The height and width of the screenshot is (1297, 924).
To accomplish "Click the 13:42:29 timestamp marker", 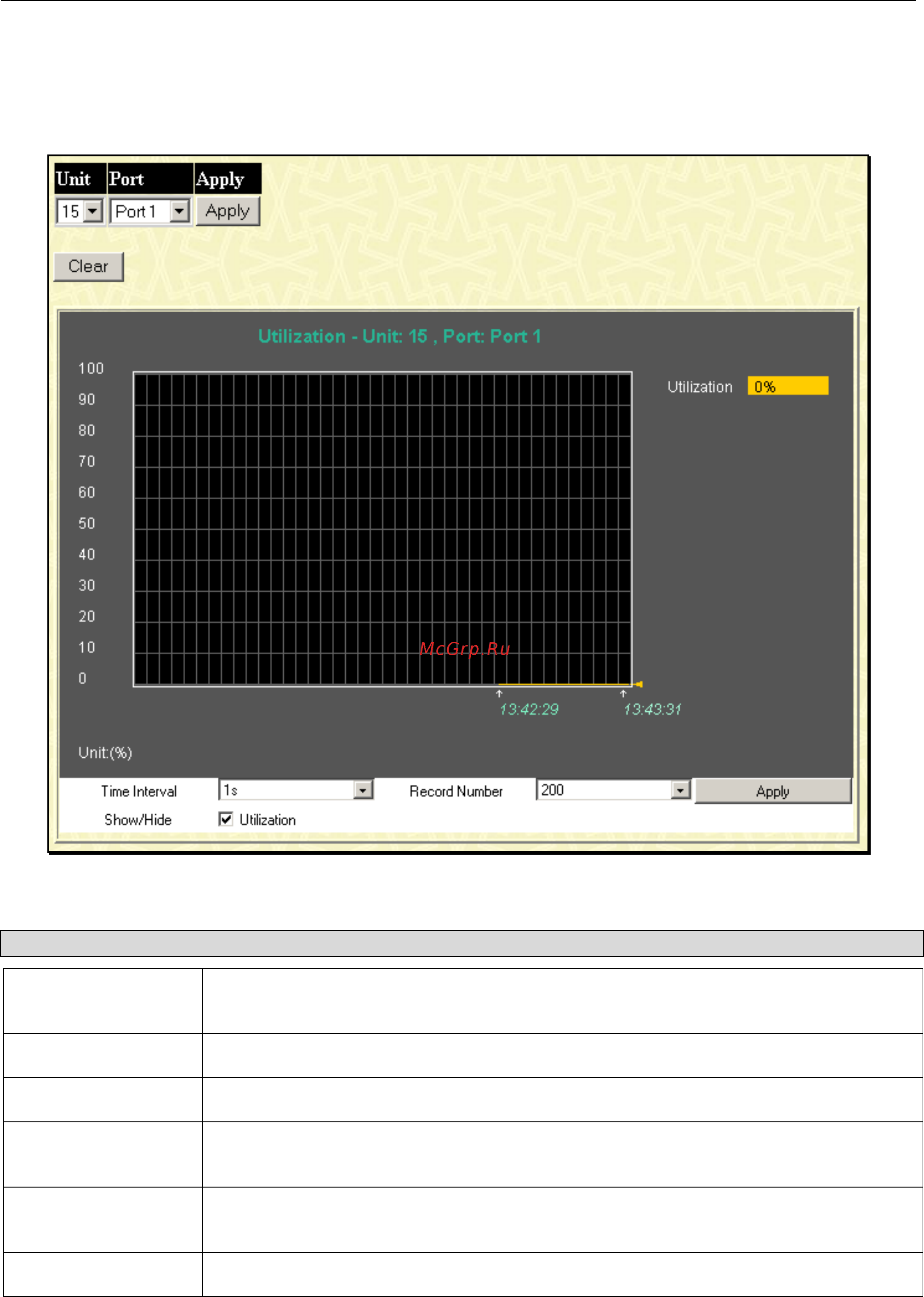I will click(x=529, y=709).
